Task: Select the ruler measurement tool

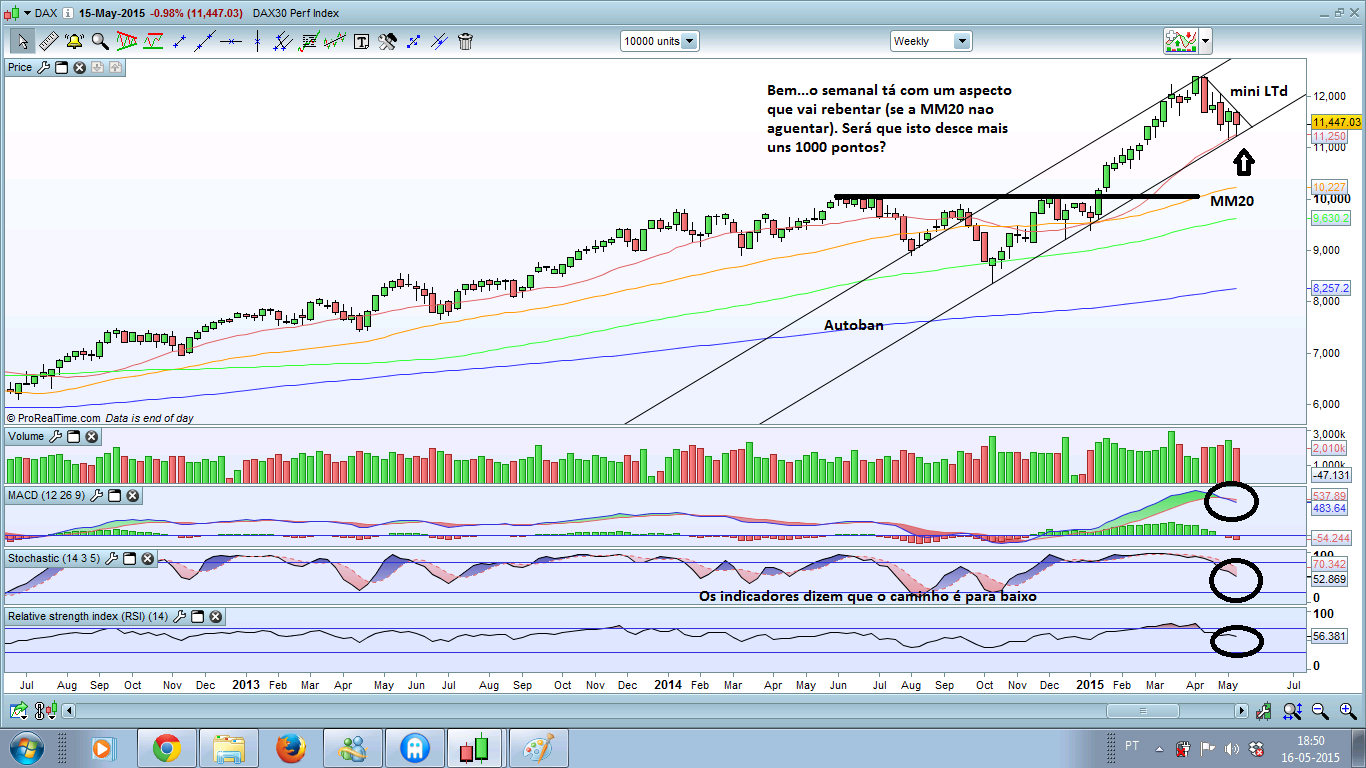Action: pyautogui.click(x=48, y=41)
